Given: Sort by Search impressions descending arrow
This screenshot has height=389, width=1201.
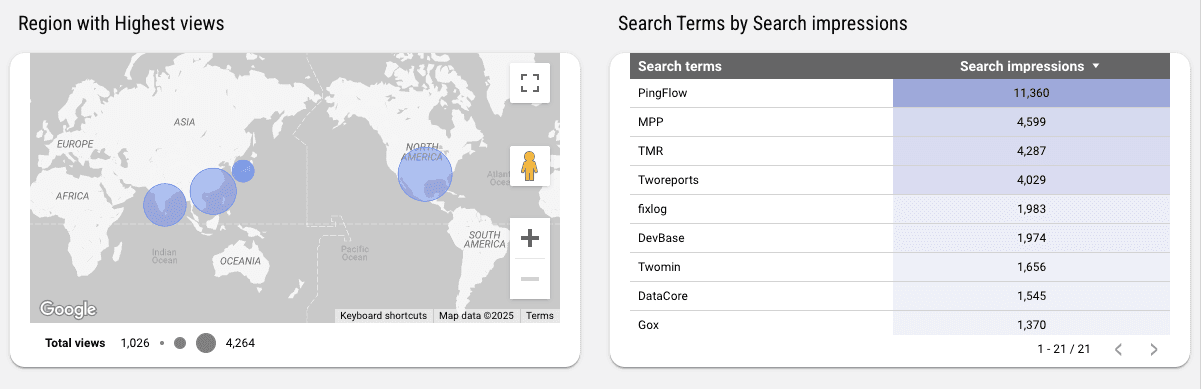Looking at the screenshot, I should [x=1096, y=66].
